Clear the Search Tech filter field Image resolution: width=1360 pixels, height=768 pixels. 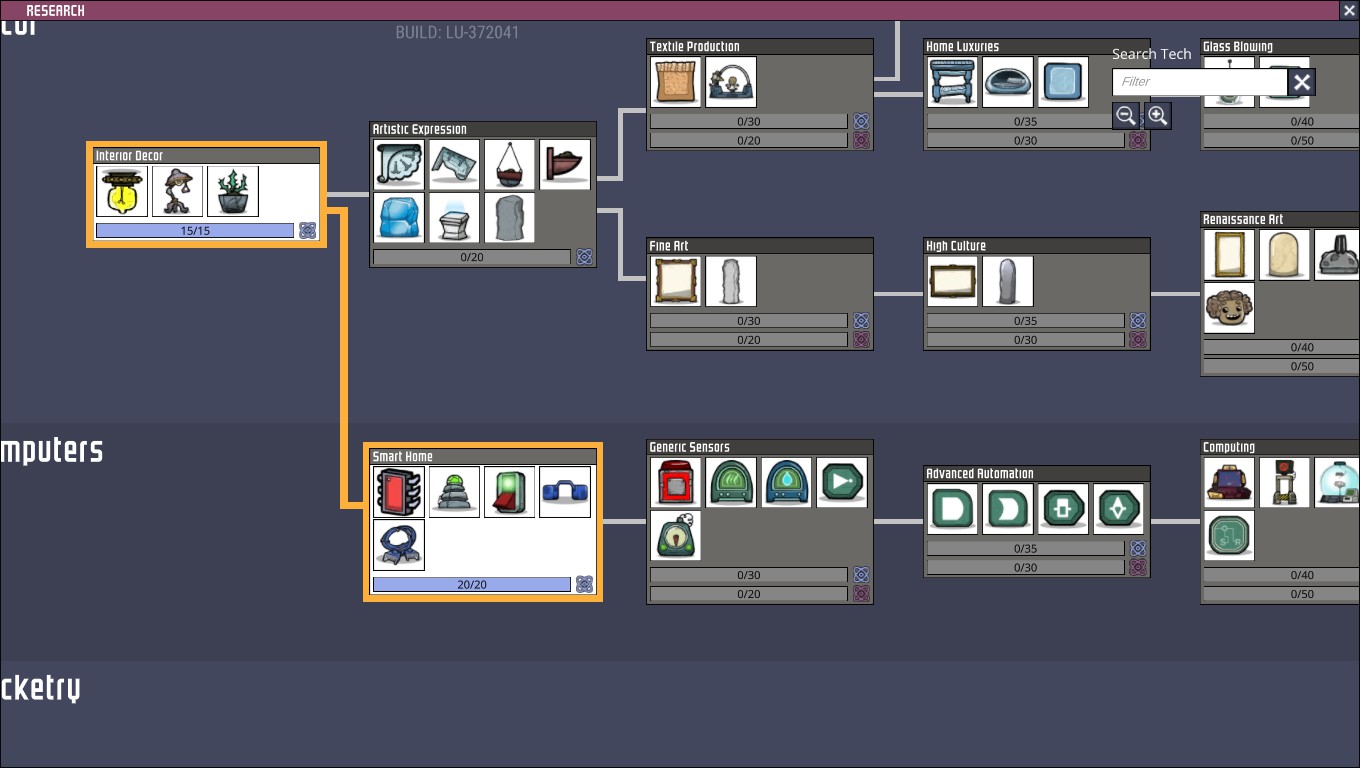click(x=1301, y=82)
